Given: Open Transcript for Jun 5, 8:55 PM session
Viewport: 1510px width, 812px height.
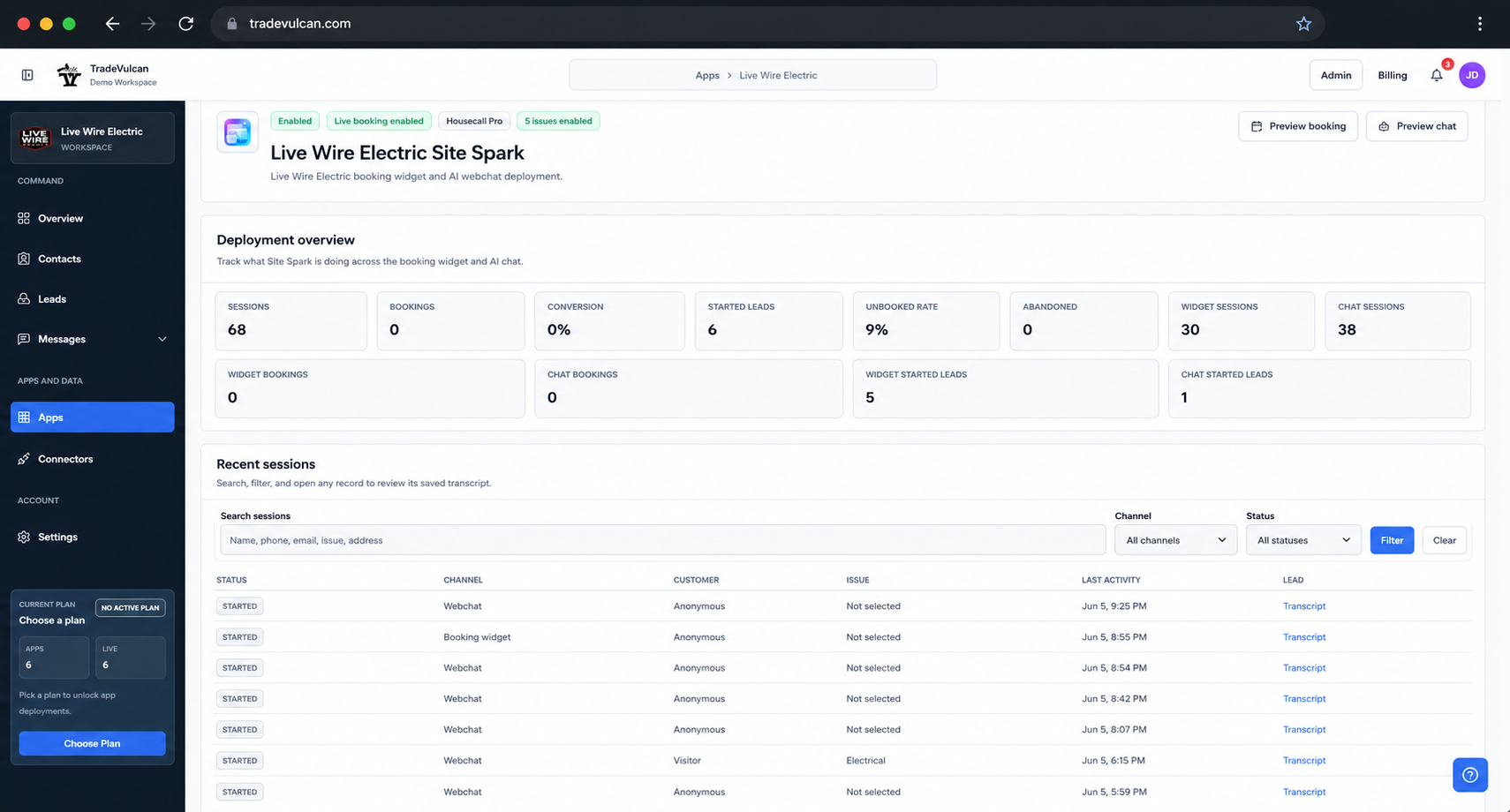Looking at the screenshot, I should [1304, 637].
